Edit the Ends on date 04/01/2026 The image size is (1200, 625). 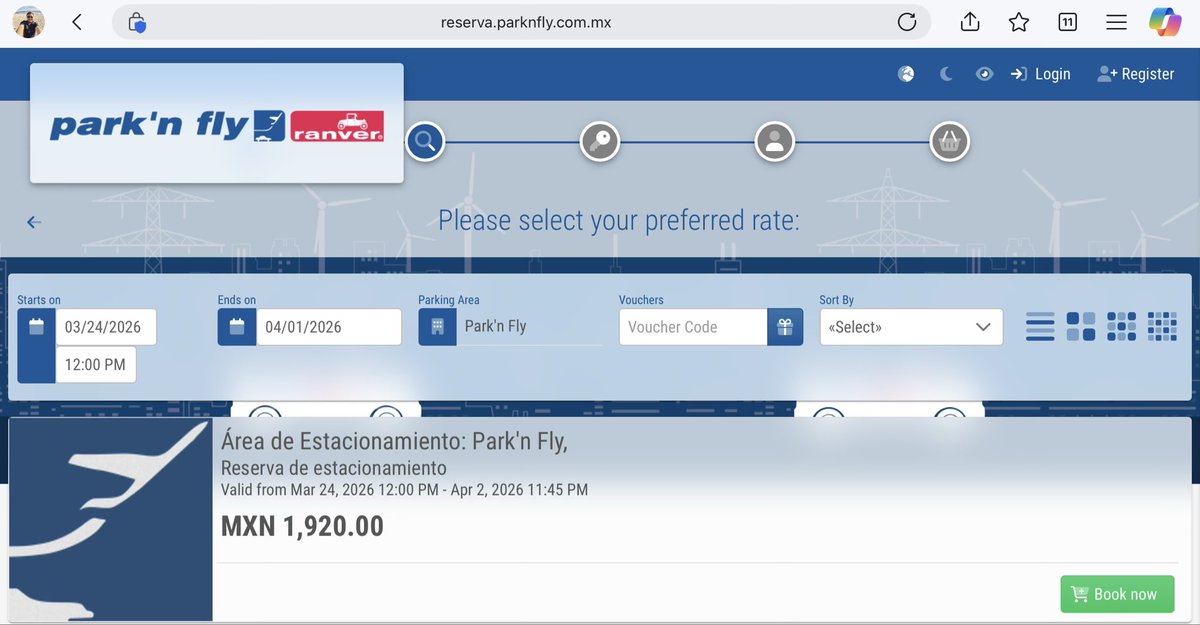point(329,327)
